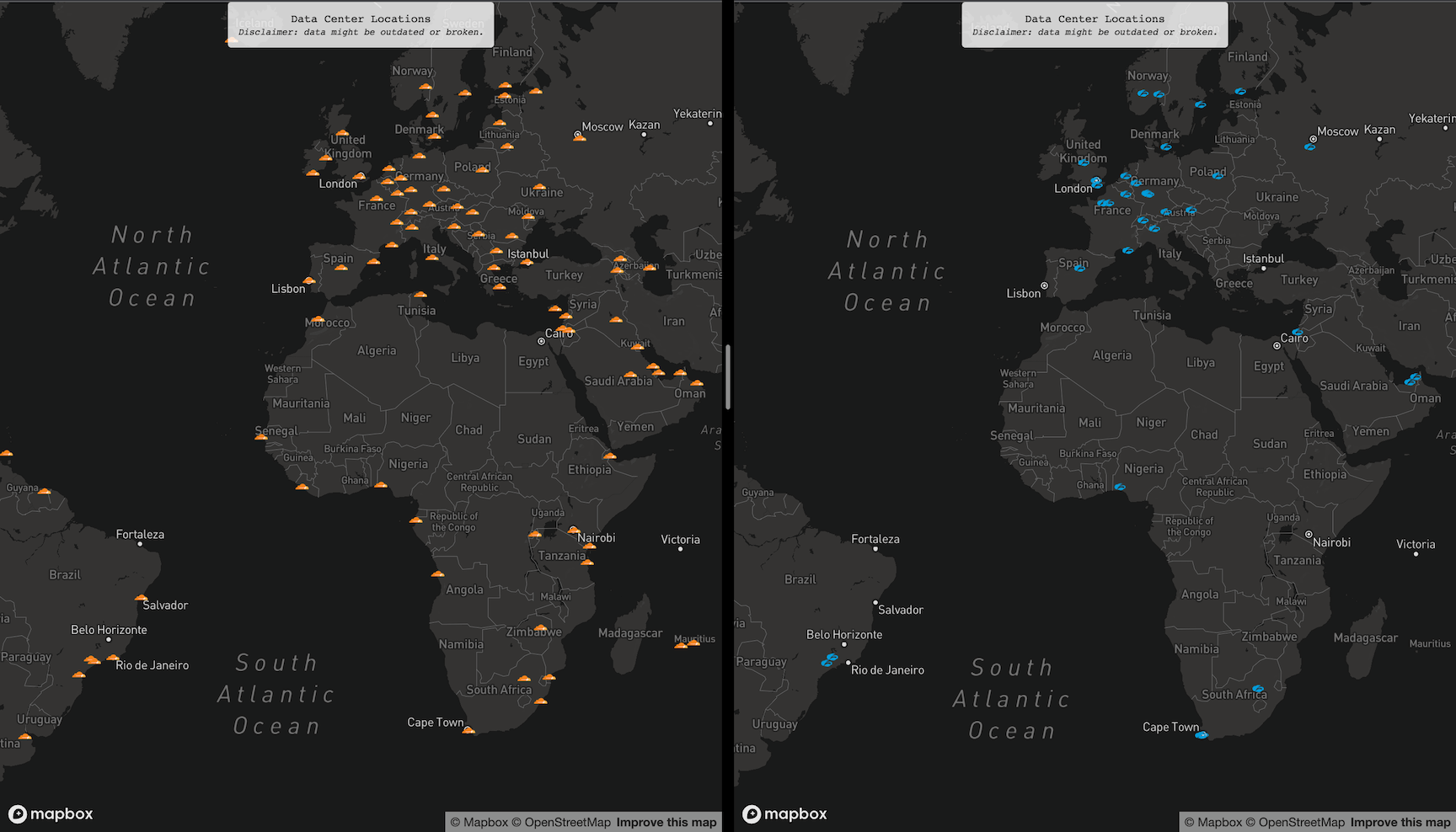Click the vertical scrollbar handle between the maps
1456x832 pixels.
coord(727,376)
